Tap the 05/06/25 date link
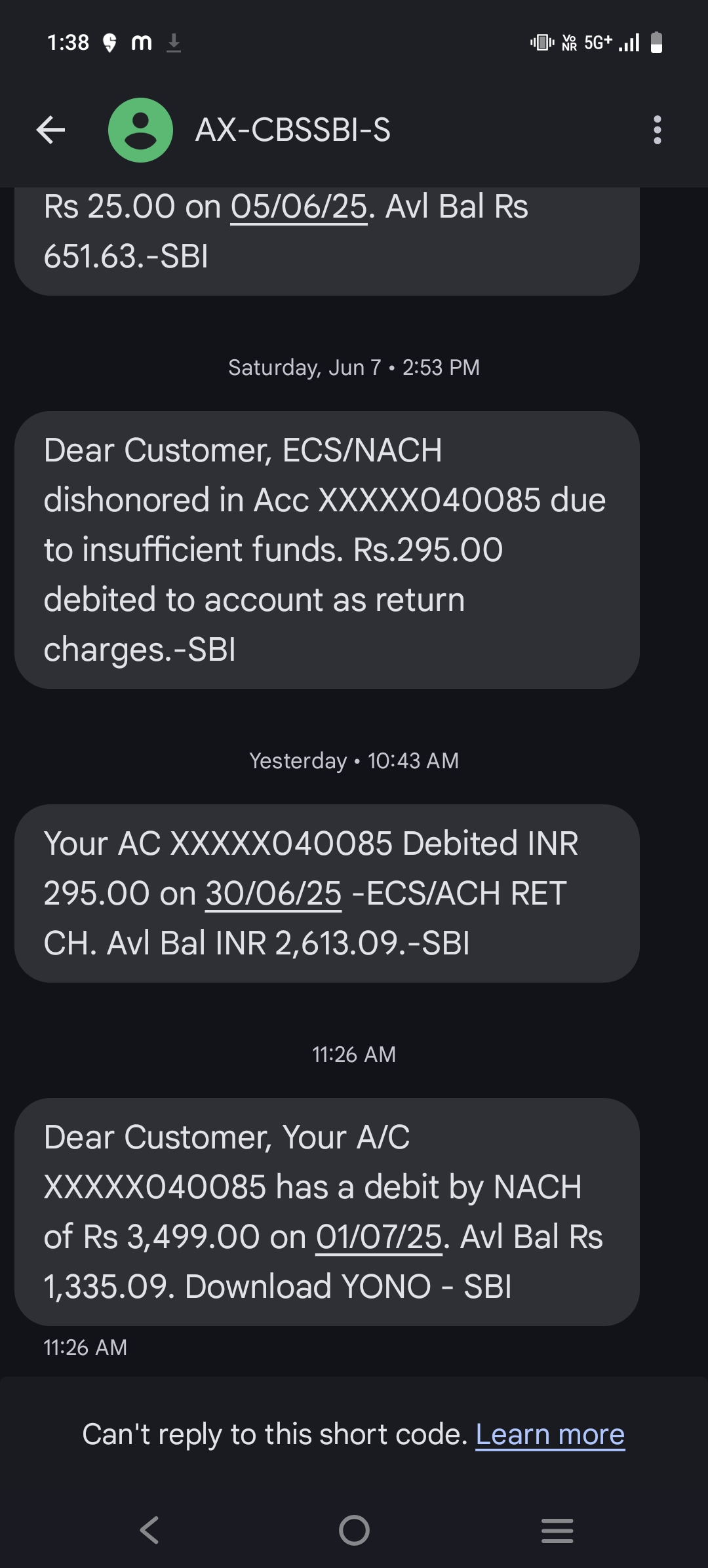Viewport: 708px width, 1568px height. tap(298, 207)
